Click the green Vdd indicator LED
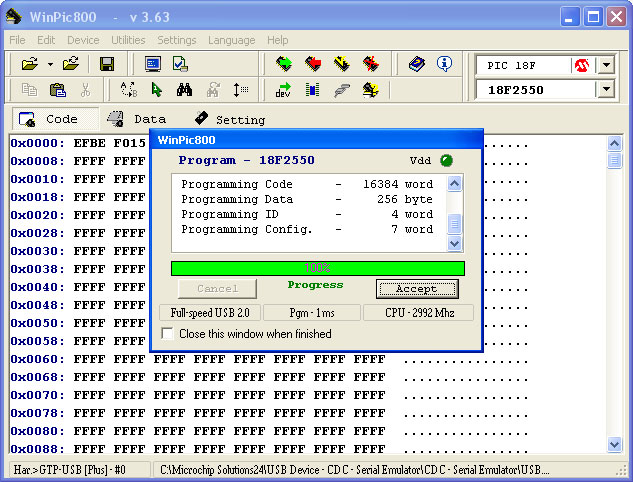Screen dimensions: 633x482 tap(446, 160)
